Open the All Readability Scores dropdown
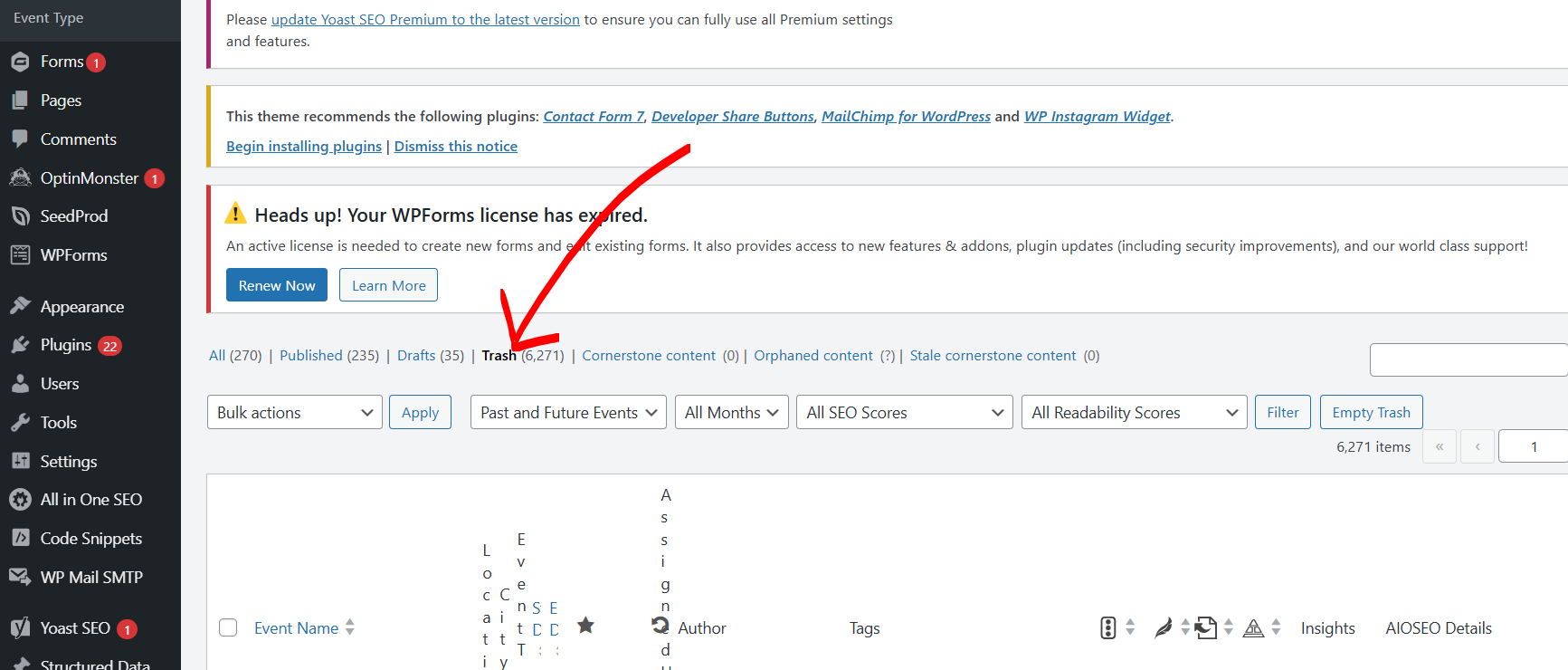Viewport: 1568px width, 670px height. 1134,412
